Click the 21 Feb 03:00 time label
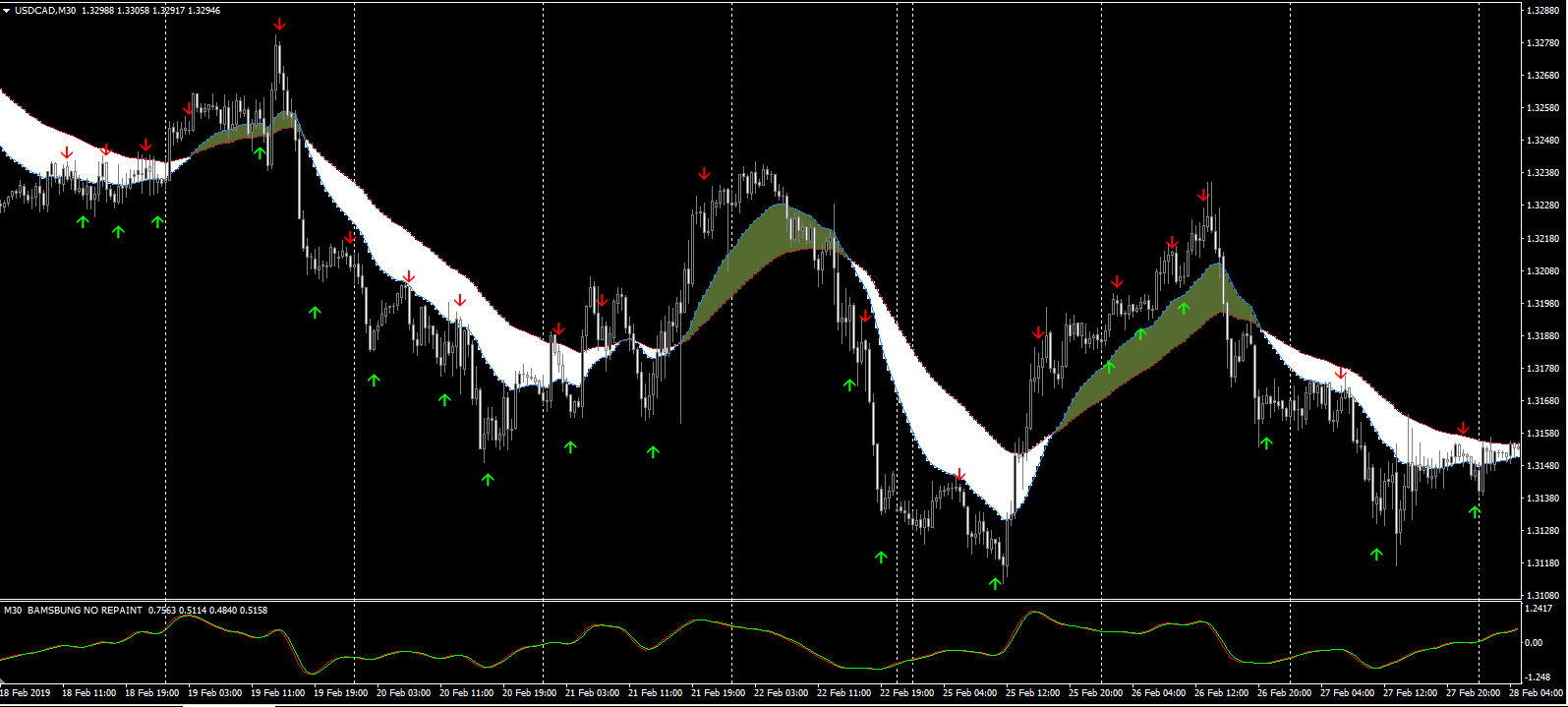Image resolution: width=1568 pixels, height=707 pixels. (x=592, y=693)
